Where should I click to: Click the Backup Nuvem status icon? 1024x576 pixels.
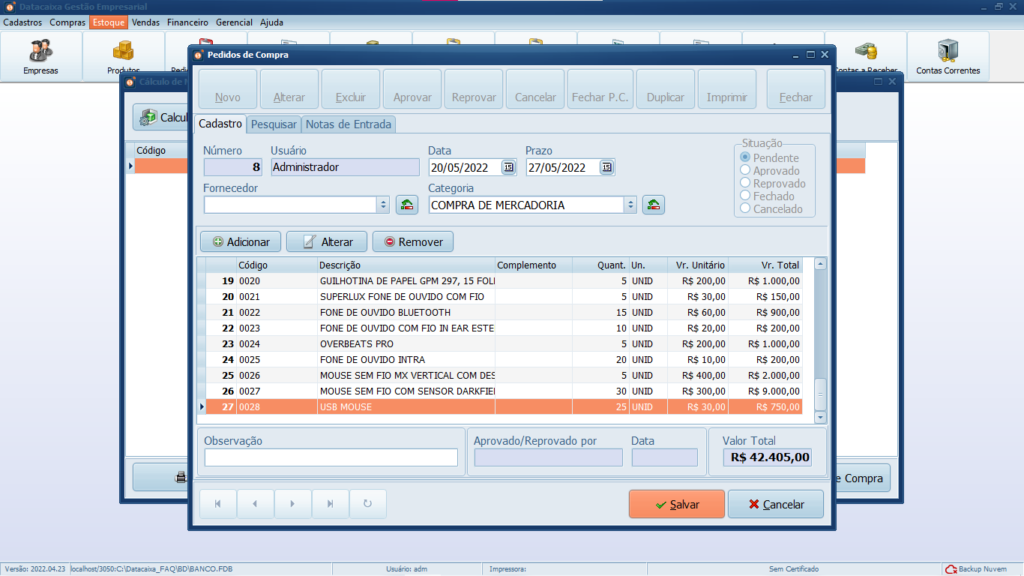tap(950, 569)
